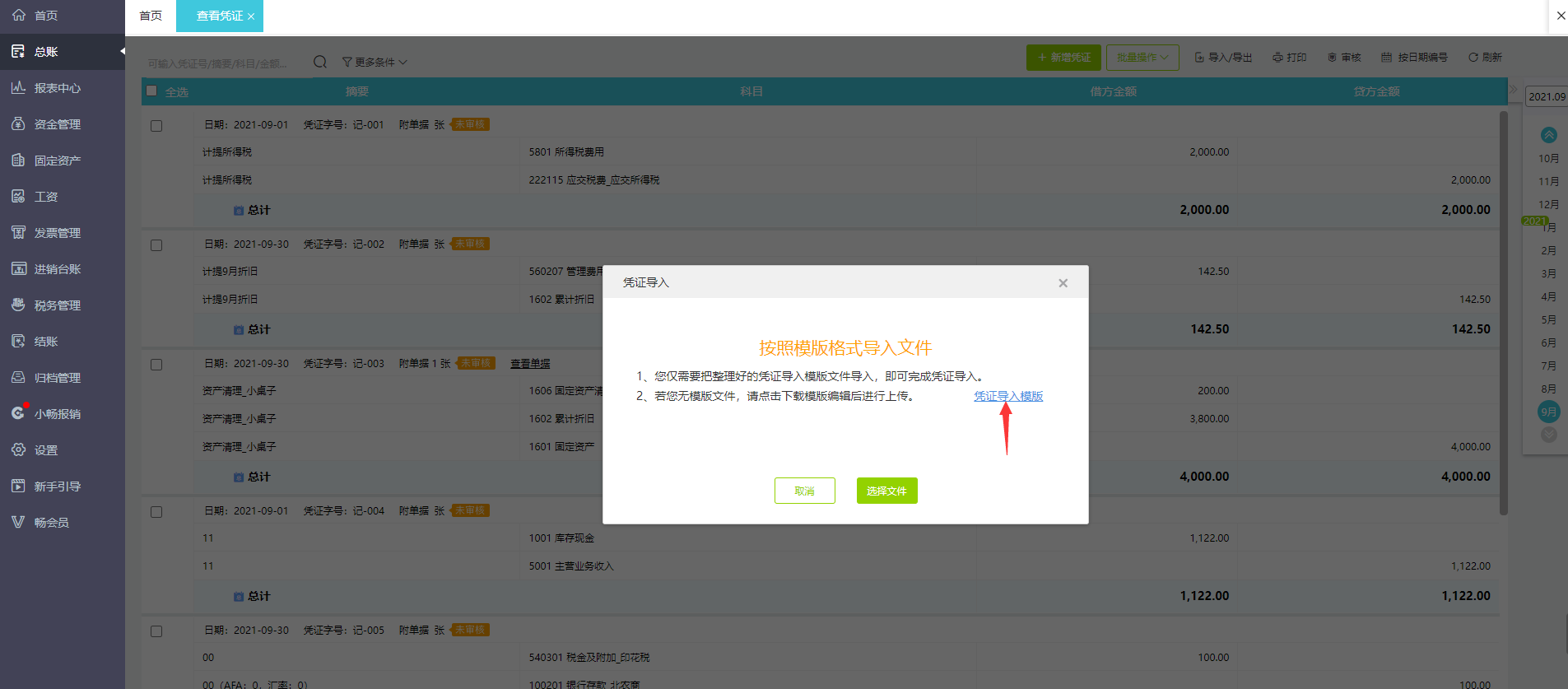Click the 打印 print toolbar icon
Image resolution: width=1568 pixels, height=689 pixels.
click(x=1289, y=58)
